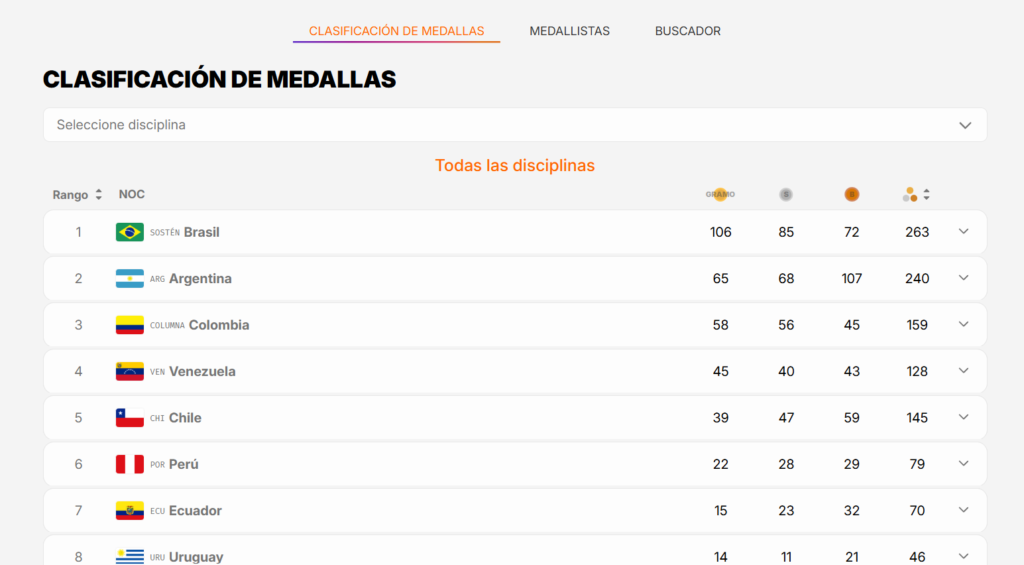
Task: Click the Uruguay country name
Action: point(196,557)
